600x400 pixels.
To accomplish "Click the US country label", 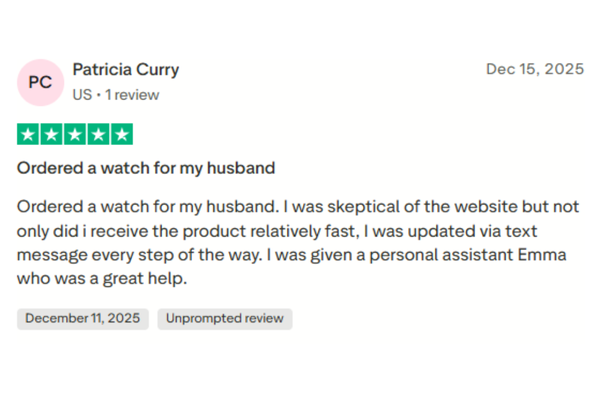I will (x=82, y=95).
